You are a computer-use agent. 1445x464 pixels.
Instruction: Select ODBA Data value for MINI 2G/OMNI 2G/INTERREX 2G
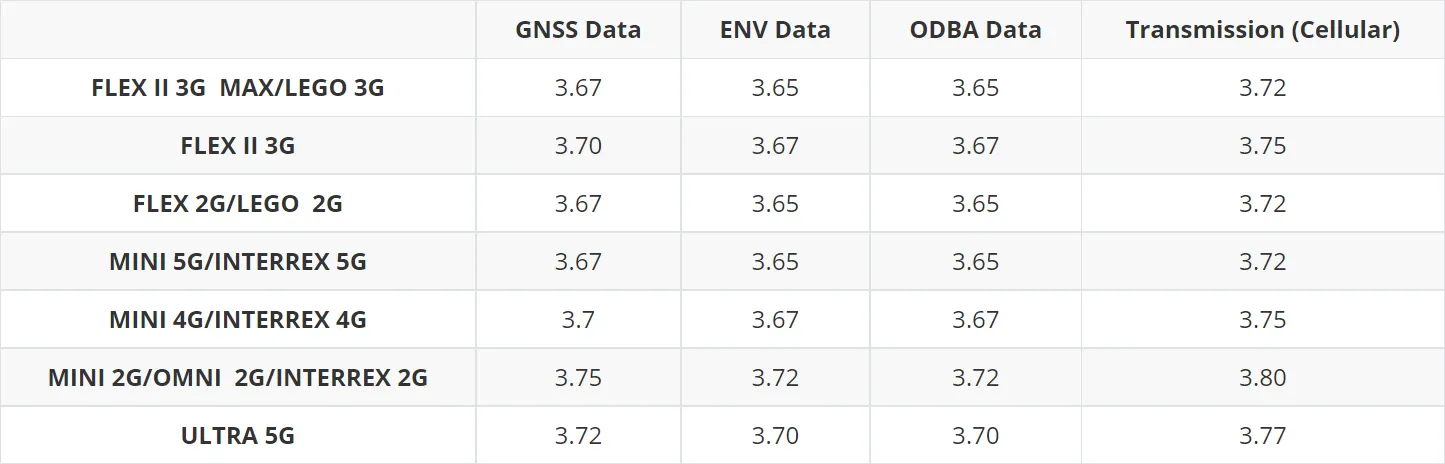(x=975, y=378)
